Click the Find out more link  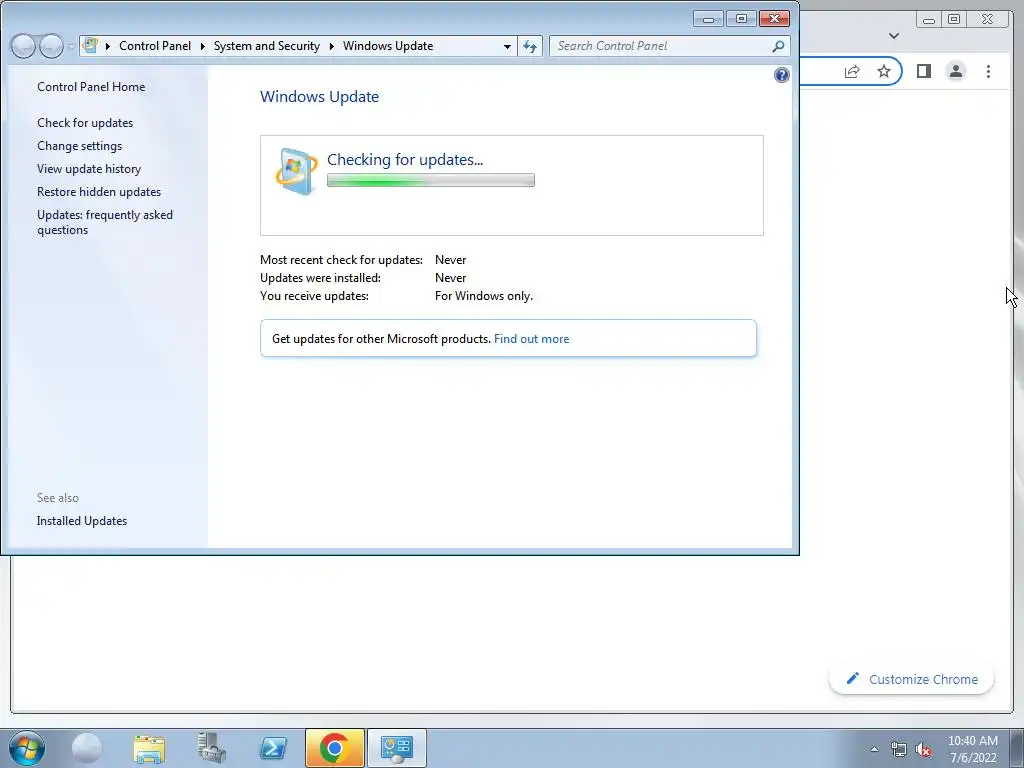click(x=531, y=339)
